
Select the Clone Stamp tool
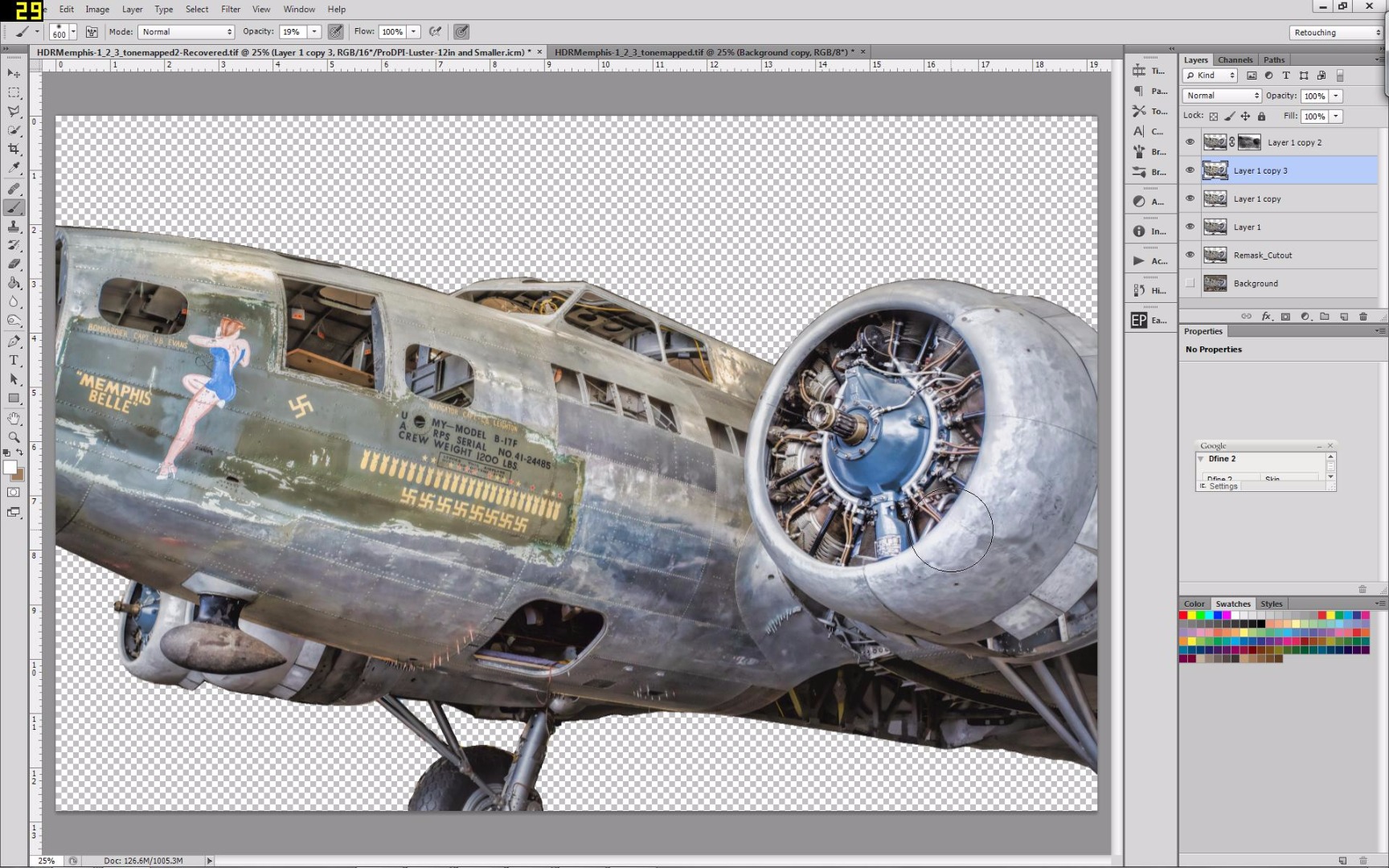coord(14,227)
